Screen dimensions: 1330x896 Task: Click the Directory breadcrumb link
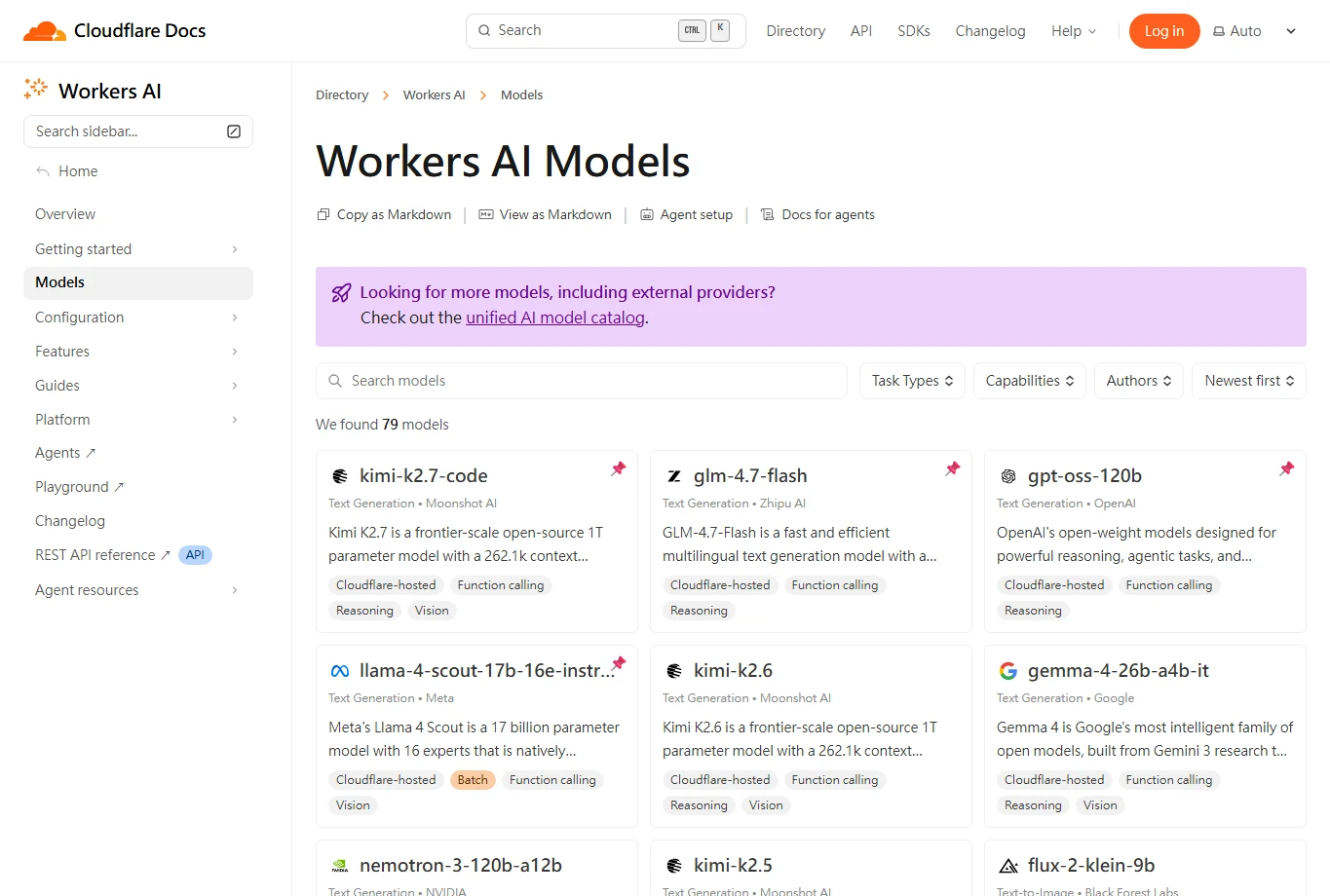(x=342, y=94)
